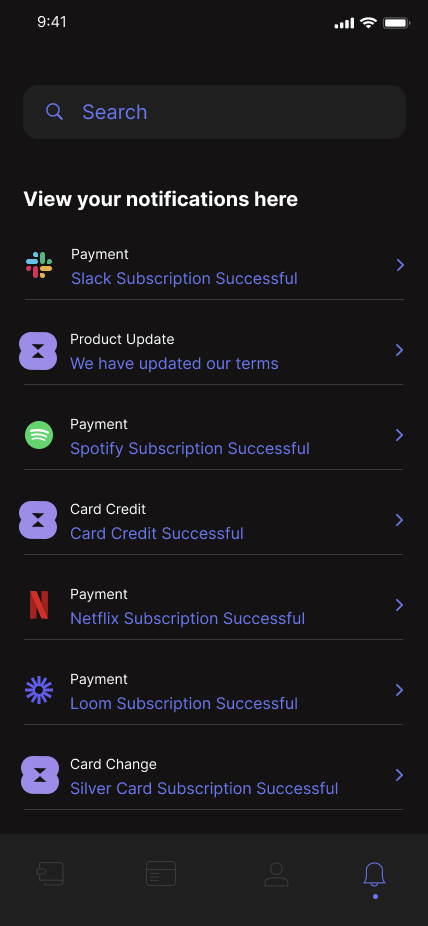Open the Card Credit Successful link
The image size is (428, 926).
(157, 533)
